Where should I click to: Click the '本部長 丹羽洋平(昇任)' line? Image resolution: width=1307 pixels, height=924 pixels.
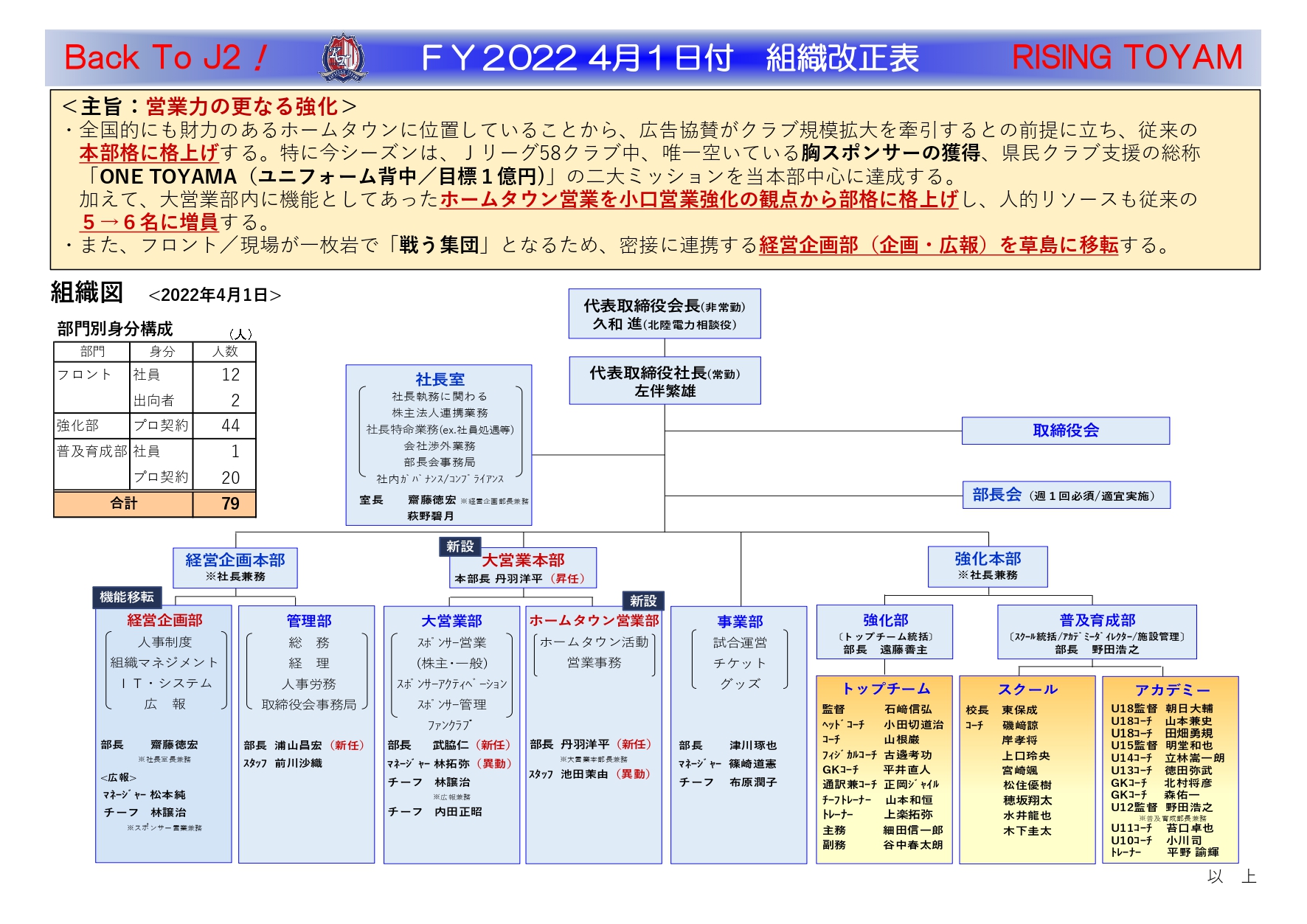pos(521,579)
